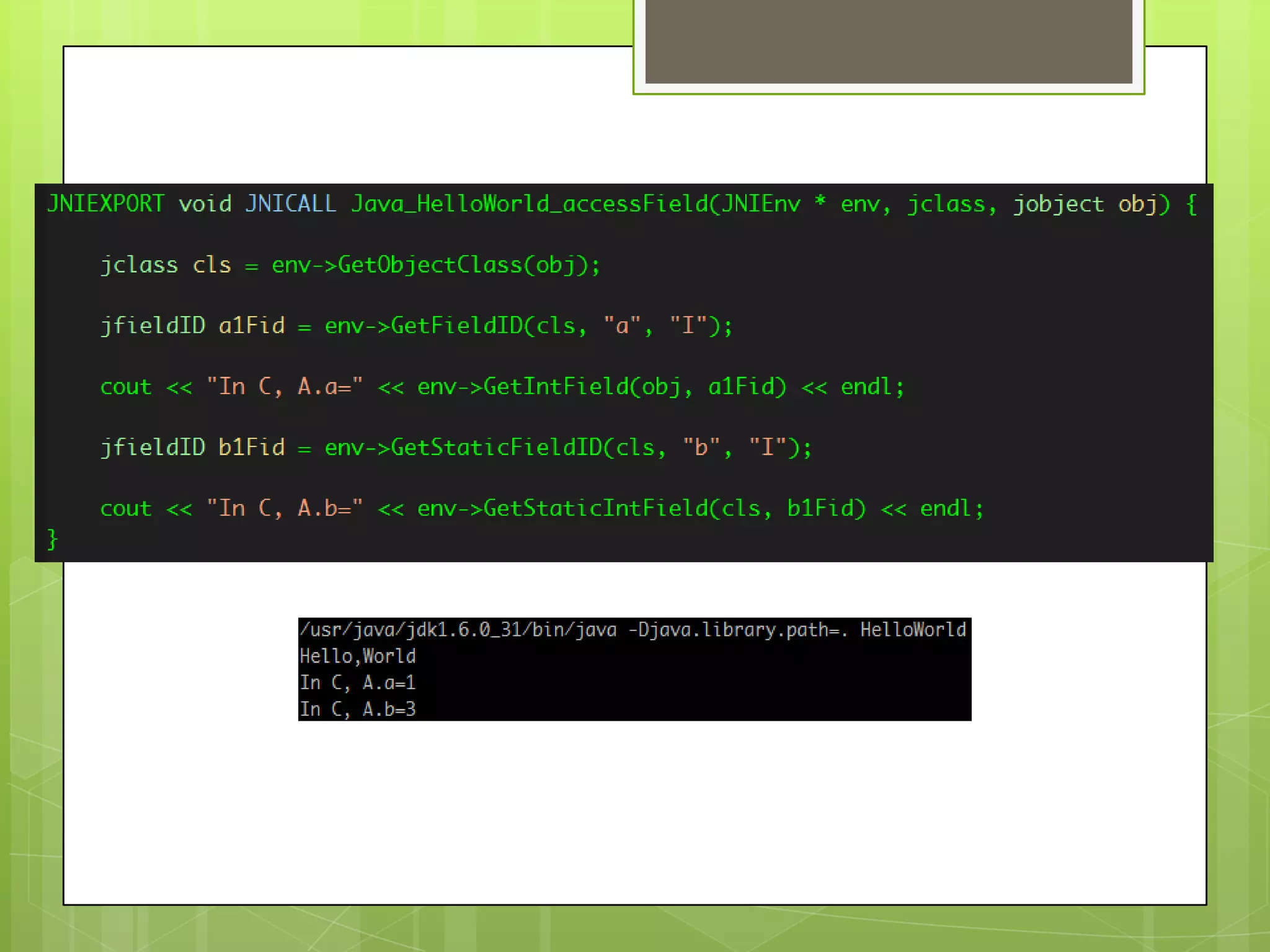Click the gray title placeholder rectangle

[888, 41]
